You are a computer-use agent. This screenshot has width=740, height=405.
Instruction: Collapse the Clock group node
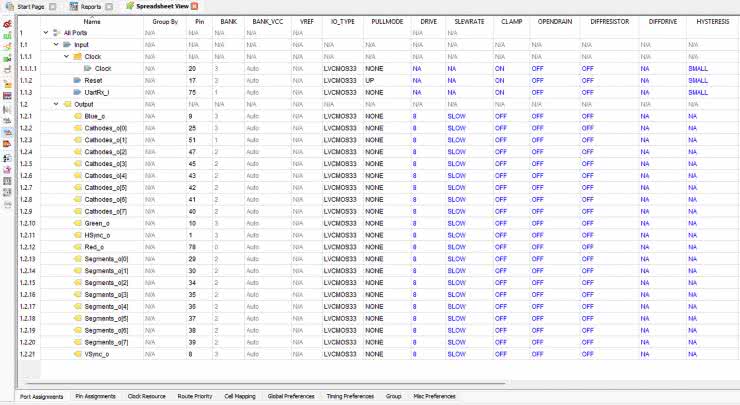pos(66,57)
